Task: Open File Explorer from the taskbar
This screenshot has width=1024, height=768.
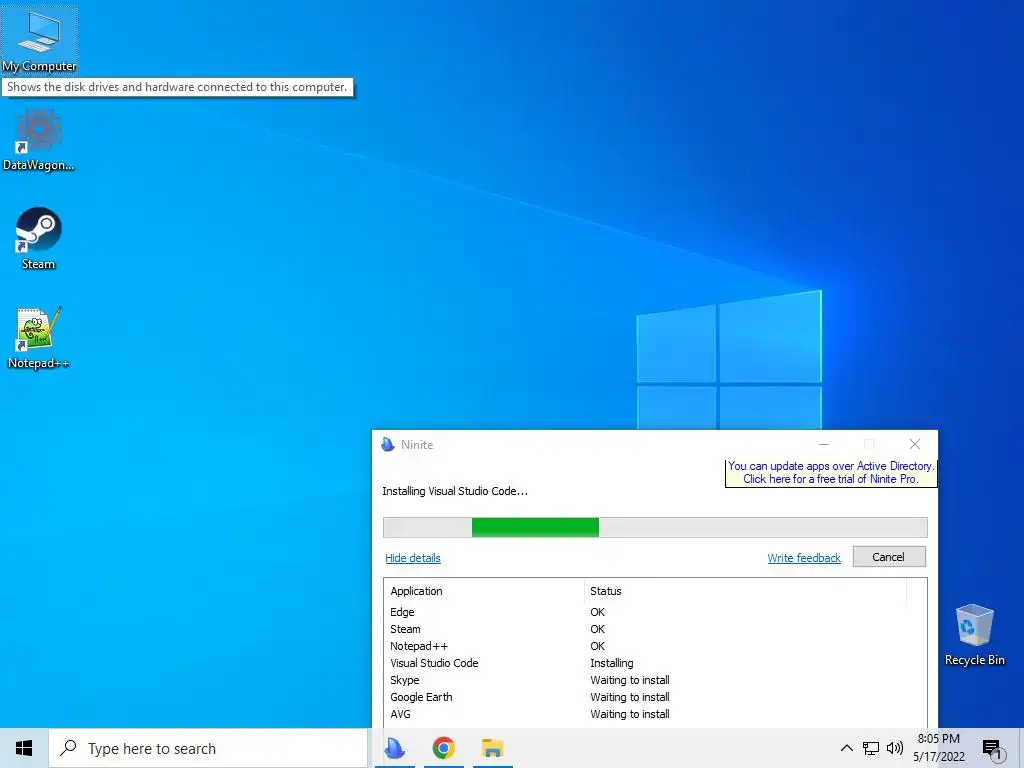Action: [492, 748]
